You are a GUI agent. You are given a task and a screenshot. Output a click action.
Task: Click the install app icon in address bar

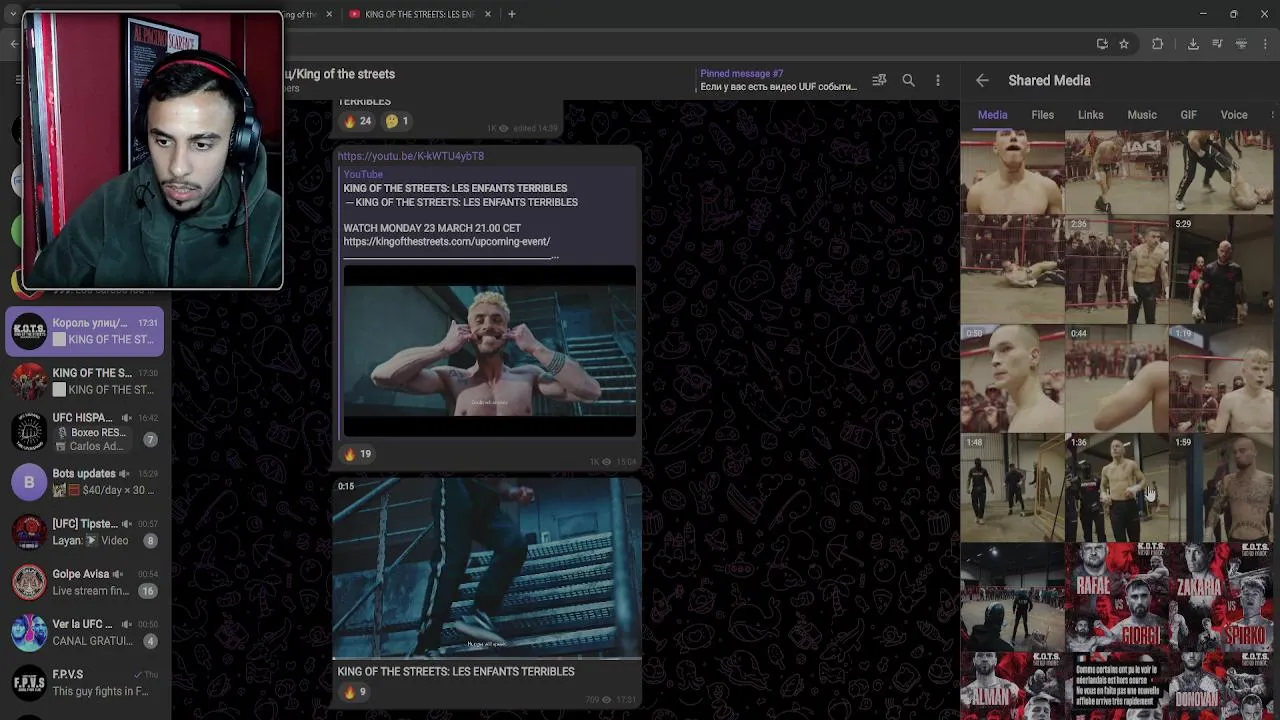[x=1102, y=44]
